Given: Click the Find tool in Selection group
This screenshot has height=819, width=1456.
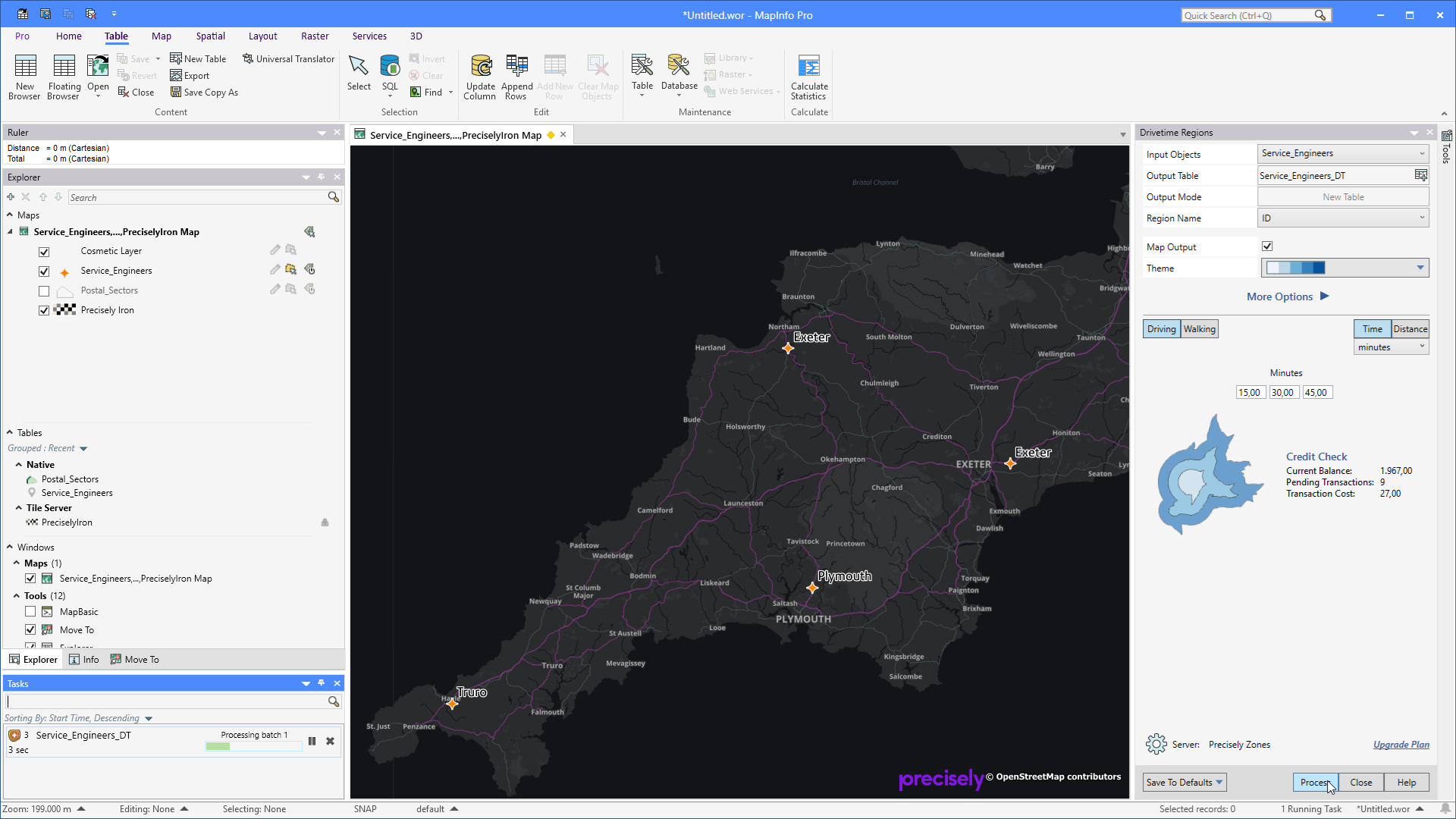Looking at the screenshot, I should [427, 92].
